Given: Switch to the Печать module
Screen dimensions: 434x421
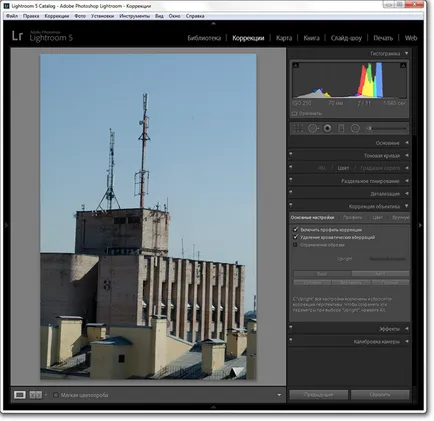Looking at the screenshot, I should [x=383, y=38].
